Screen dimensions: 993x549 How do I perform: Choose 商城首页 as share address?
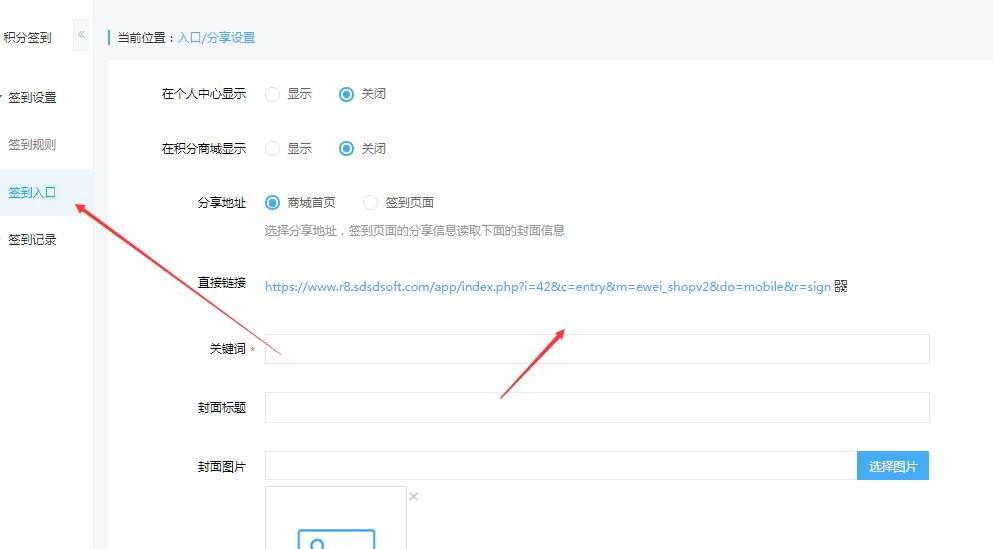click(x=272, y=203)
